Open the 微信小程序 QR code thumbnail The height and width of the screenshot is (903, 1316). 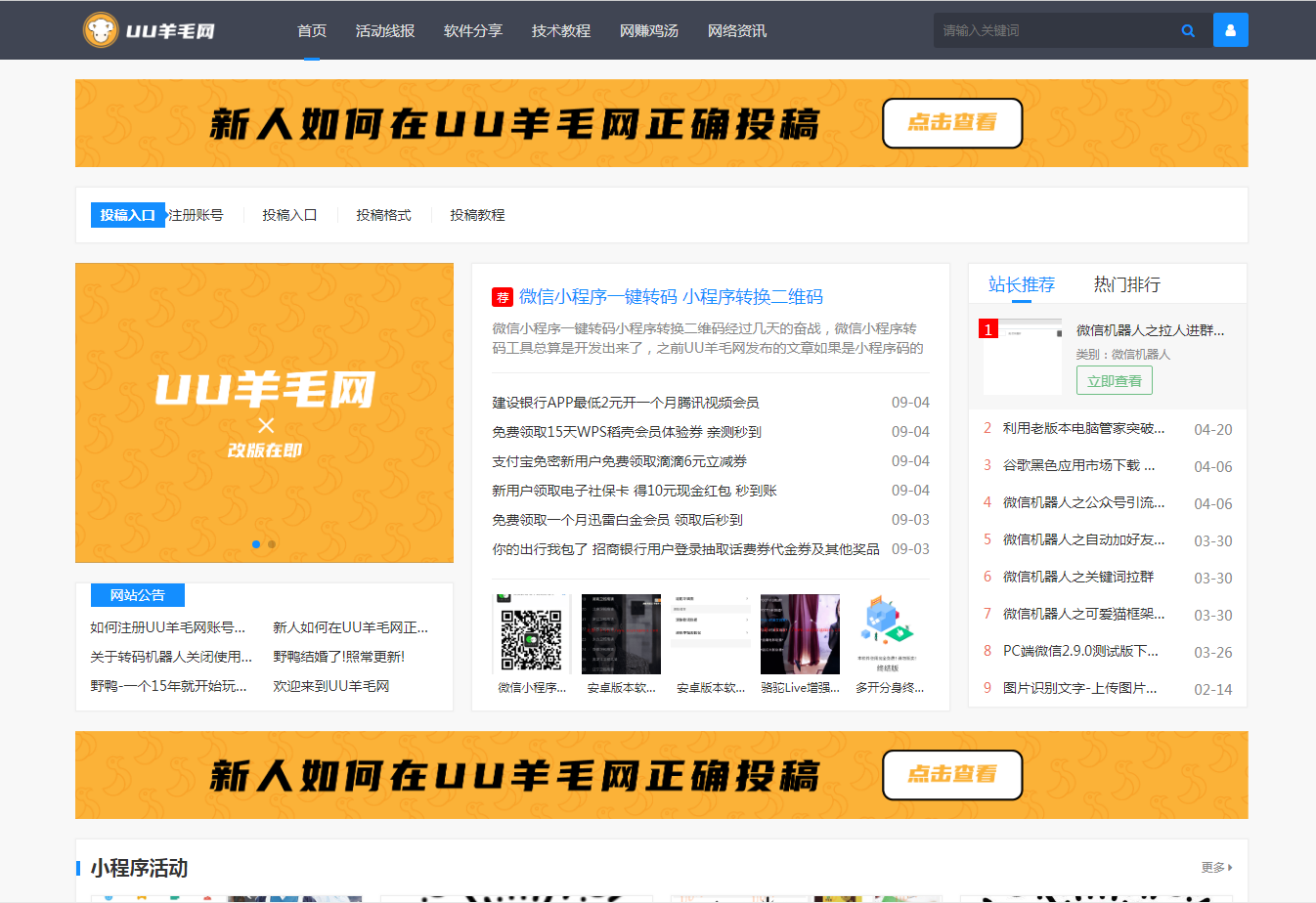pos(531,634)
